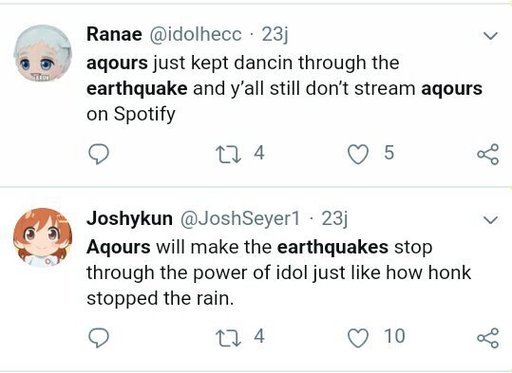This screenshot has width=512, height=373.
Task: Retweet Joshykun's Aqours tweet
Action: 229,338
